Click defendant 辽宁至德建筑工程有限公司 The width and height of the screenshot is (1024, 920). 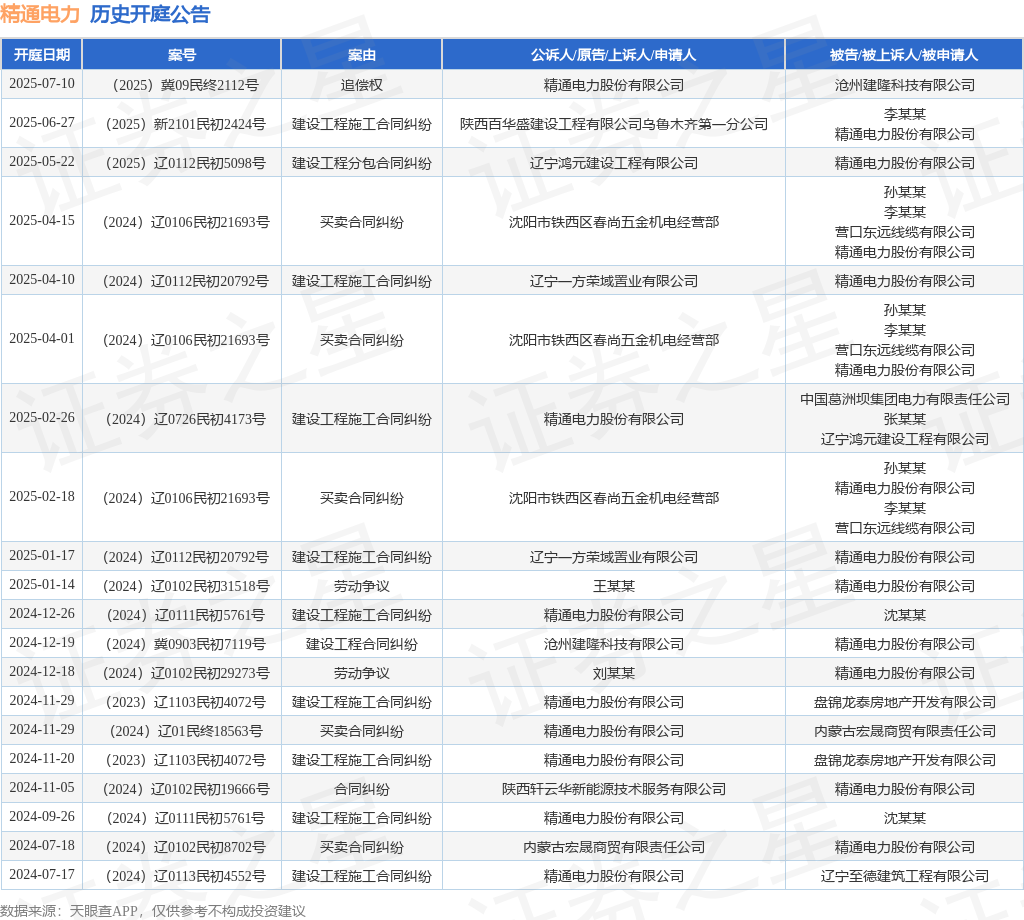(x=904, y=876)
